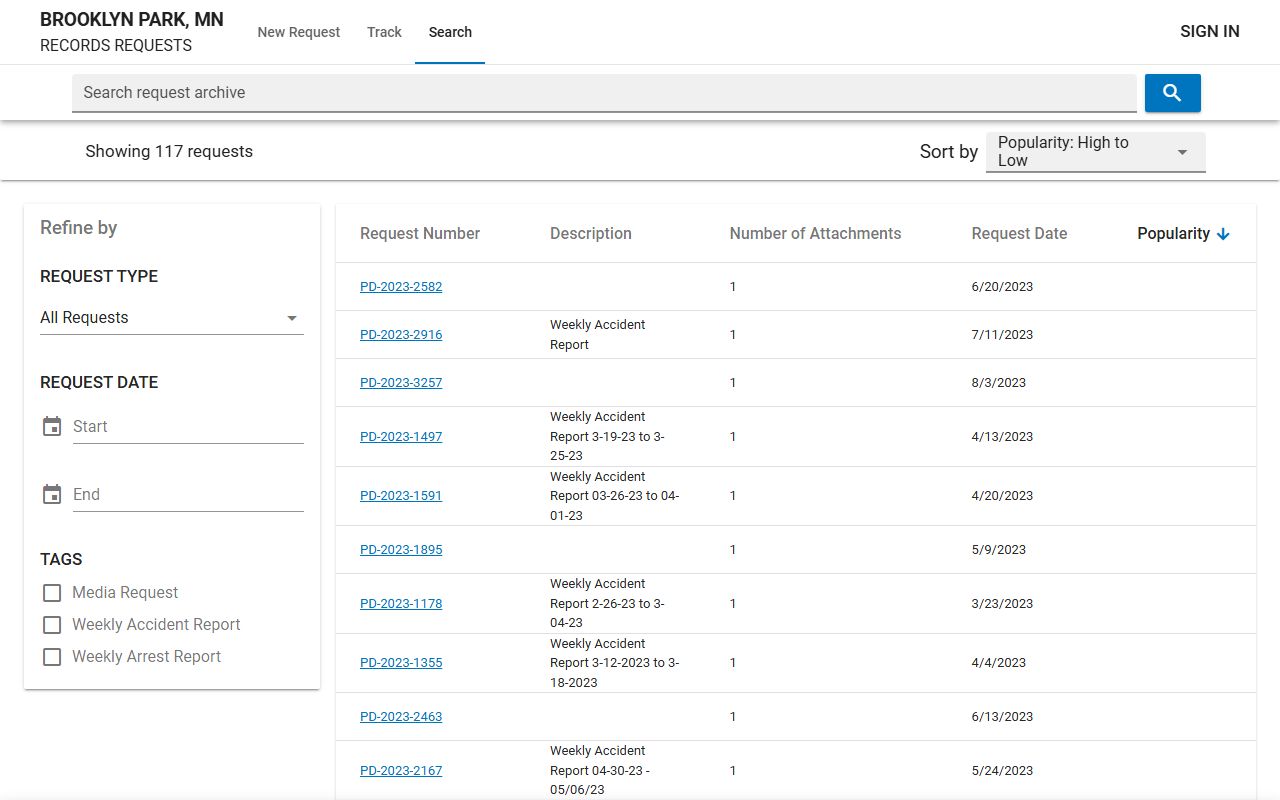1280x800 pixels.
Task: Click description 'Weekly Accident Report 3-12-2023 to 3-18-2023'
Action: [614, 663]
